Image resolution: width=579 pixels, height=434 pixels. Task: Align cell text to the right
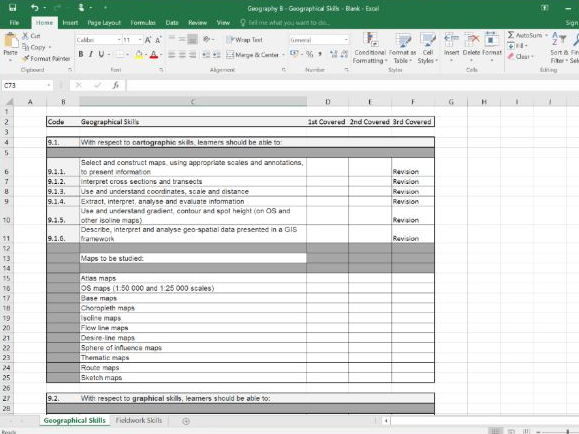coord(192,55)
